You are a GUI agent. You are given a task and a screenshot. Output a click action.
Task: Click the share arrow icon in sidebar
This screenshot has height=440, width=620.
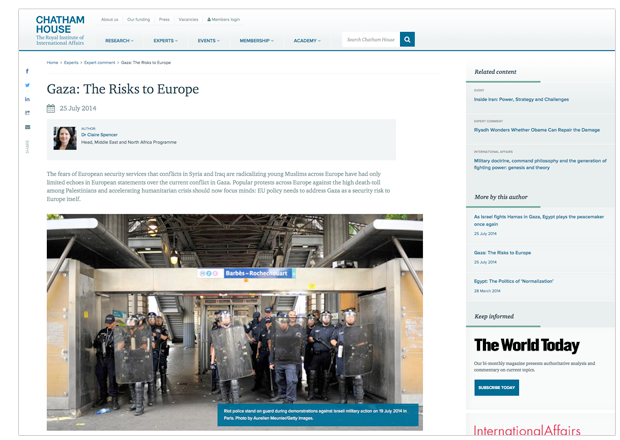pyautogui.click(x=27, y=113)
